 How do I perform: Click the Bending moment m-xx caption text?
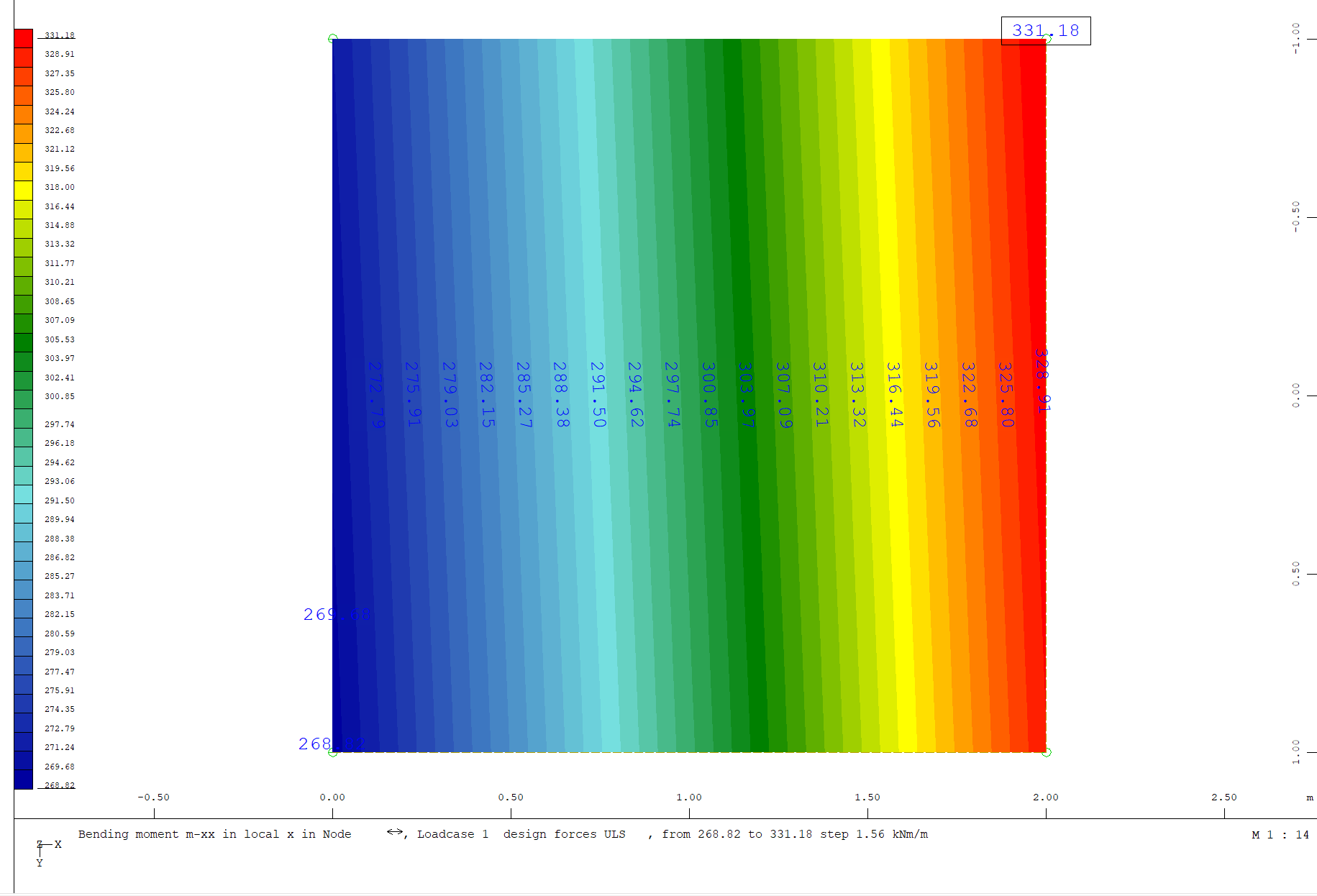(x=147, y=834)
